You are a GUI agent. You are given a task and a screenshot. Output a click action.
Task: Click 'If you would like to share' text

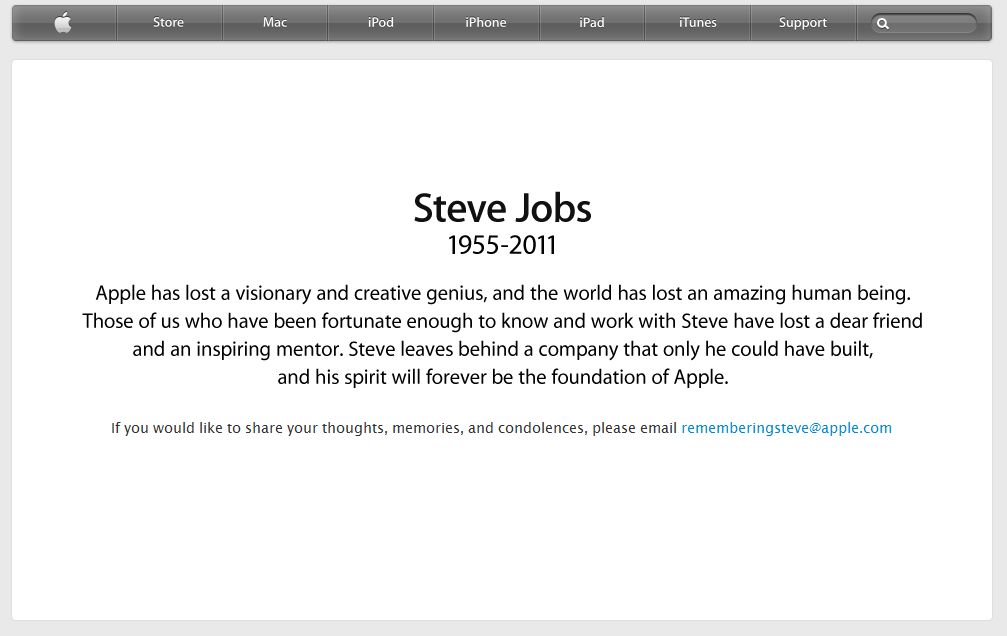click(x=394, y=428)
